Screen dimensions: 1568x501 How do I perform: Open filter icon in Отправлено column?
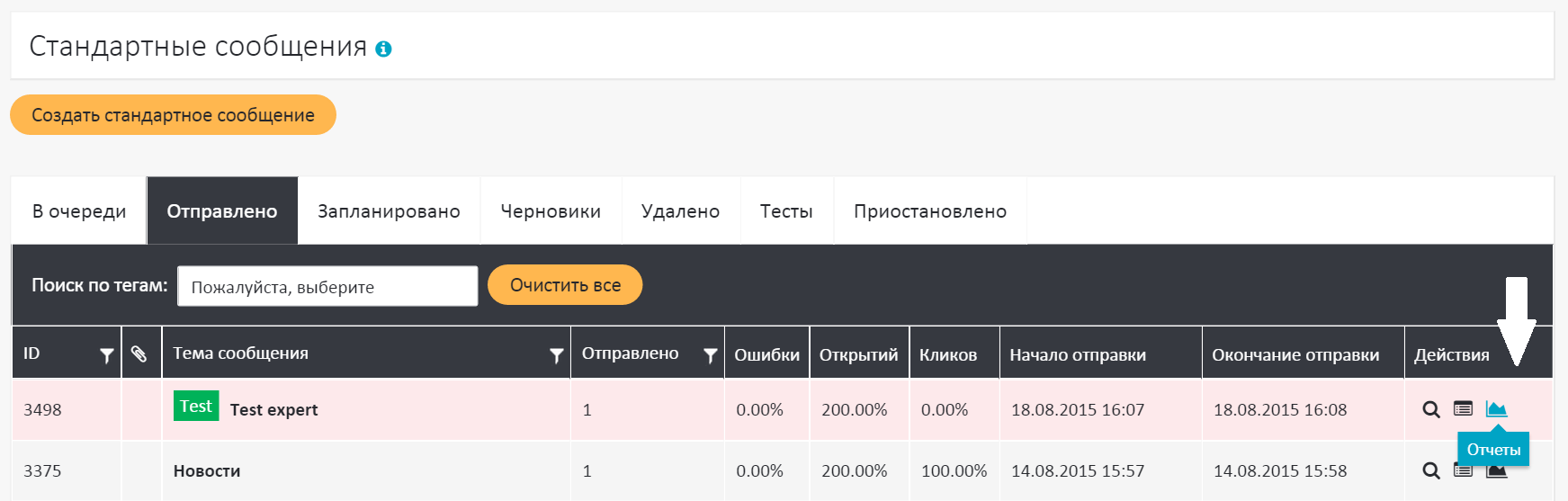(710, 356)
